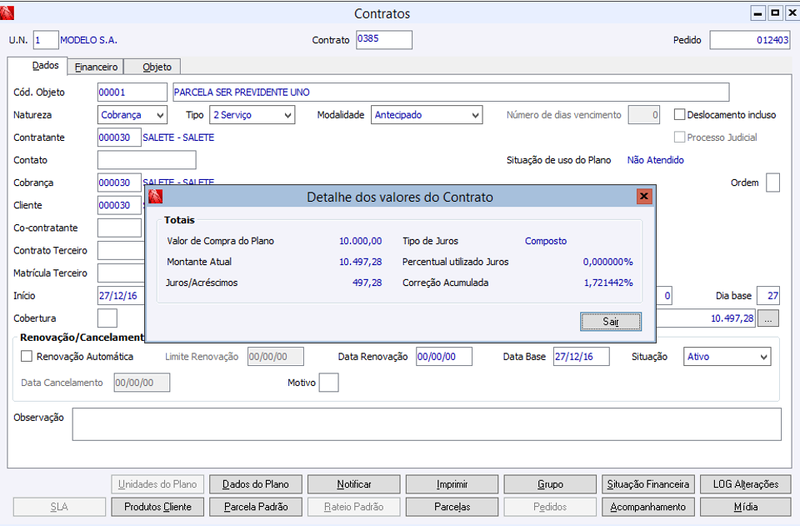Expand the Natureza dropdown
800x526 pixels.
[x=132, y=115]
